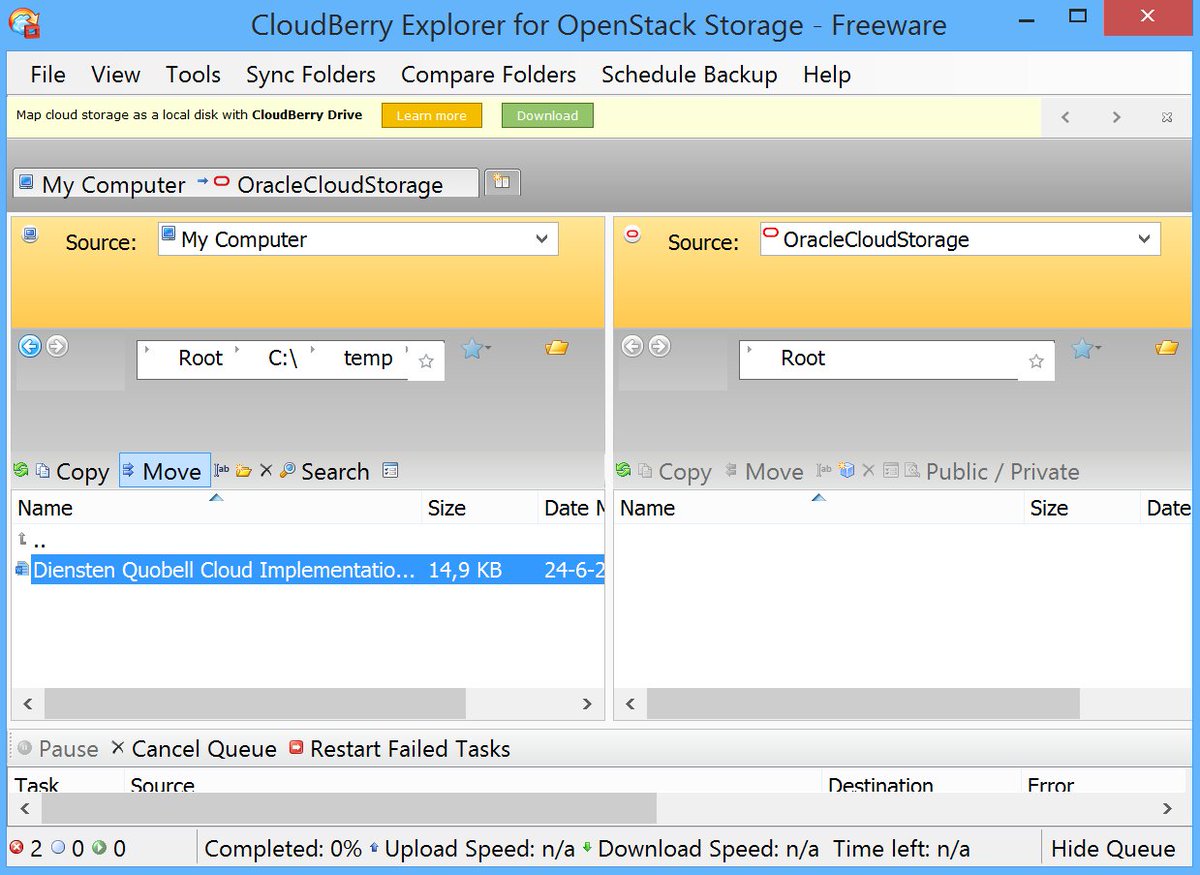The width and height of the screenshot is (1200, 875).
Task: Open favorites dropdown in right pane
Action: (1085, 348)
